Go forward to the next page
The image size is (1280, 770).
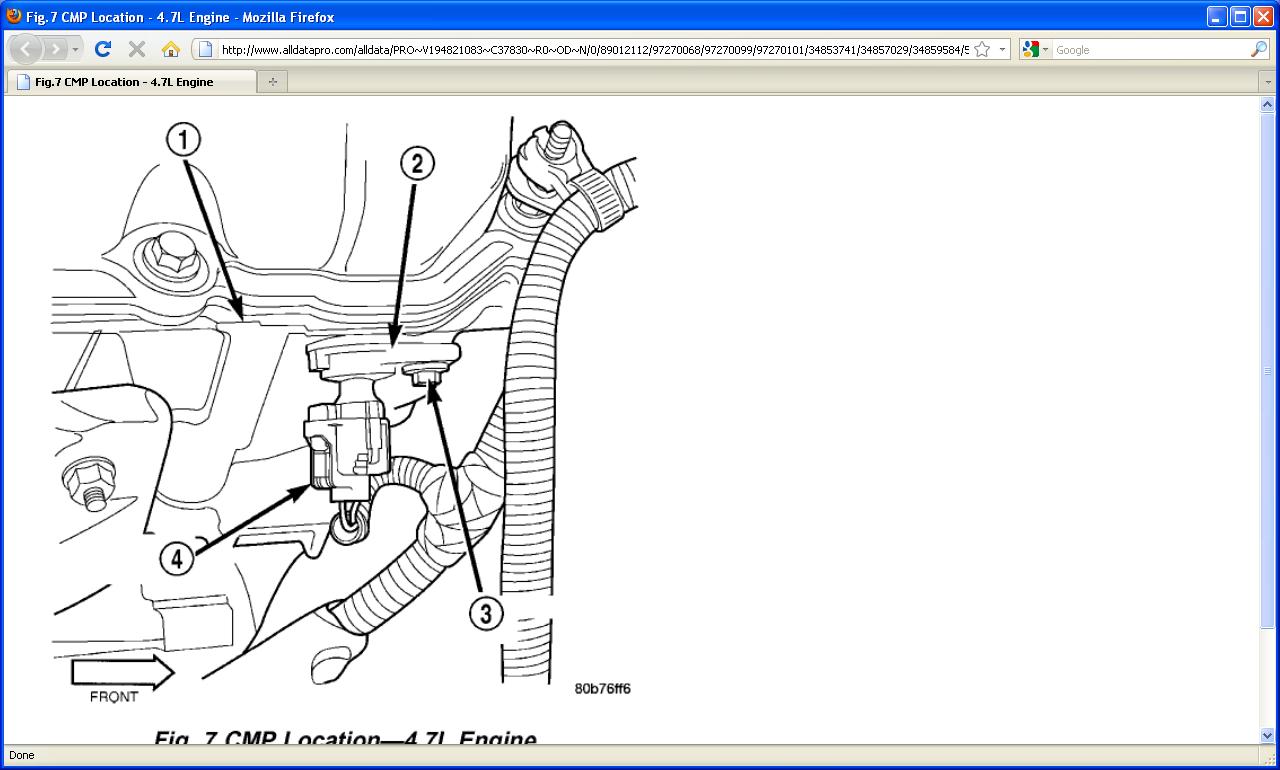55,49
